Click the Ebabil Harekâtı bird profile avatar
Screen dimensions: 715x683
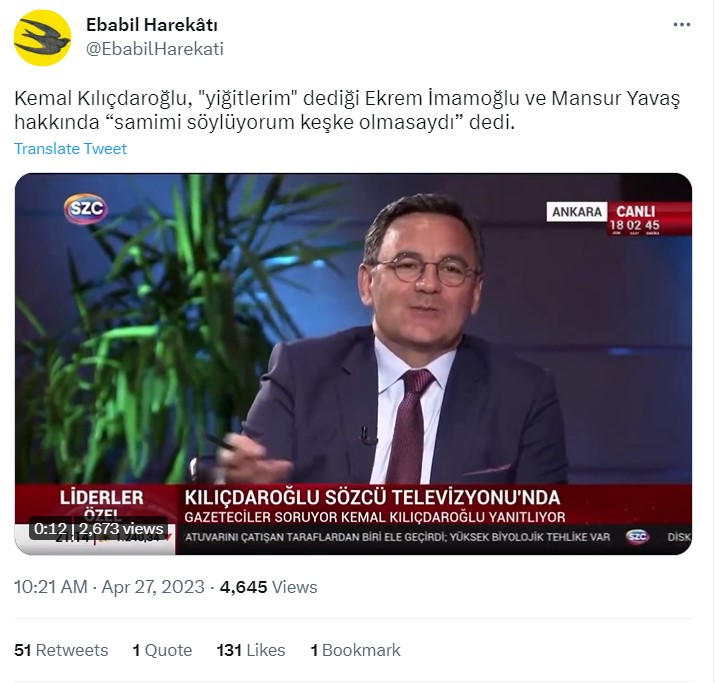42,38
